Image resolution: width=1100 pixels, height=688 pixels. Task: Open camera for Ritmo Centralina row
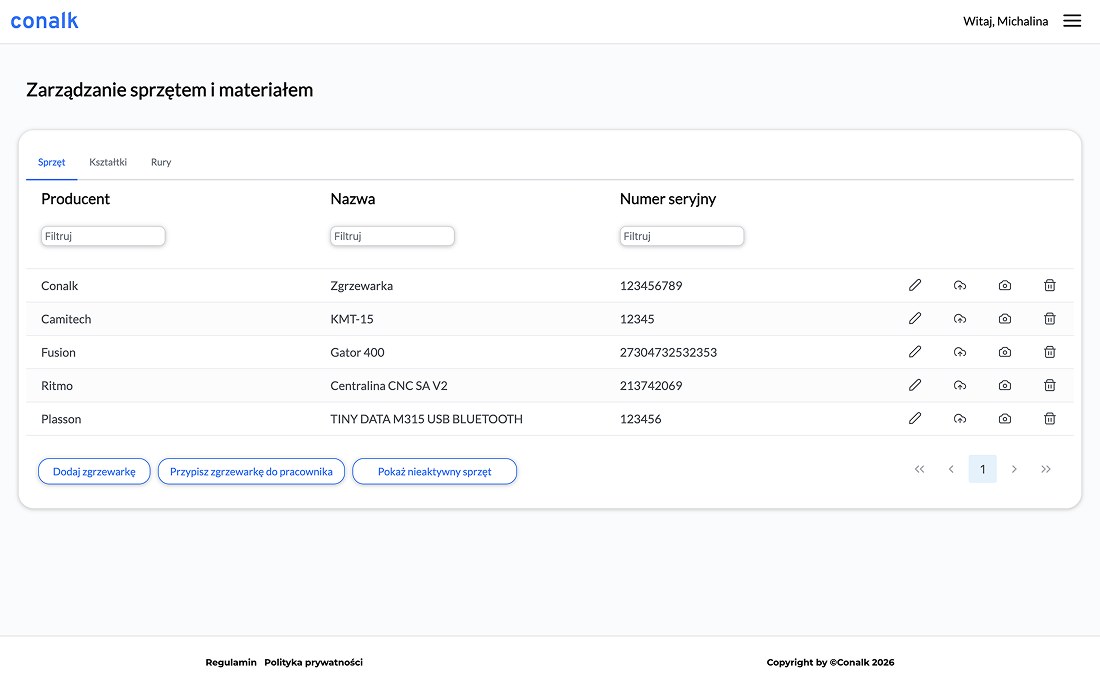[1005, 385]
